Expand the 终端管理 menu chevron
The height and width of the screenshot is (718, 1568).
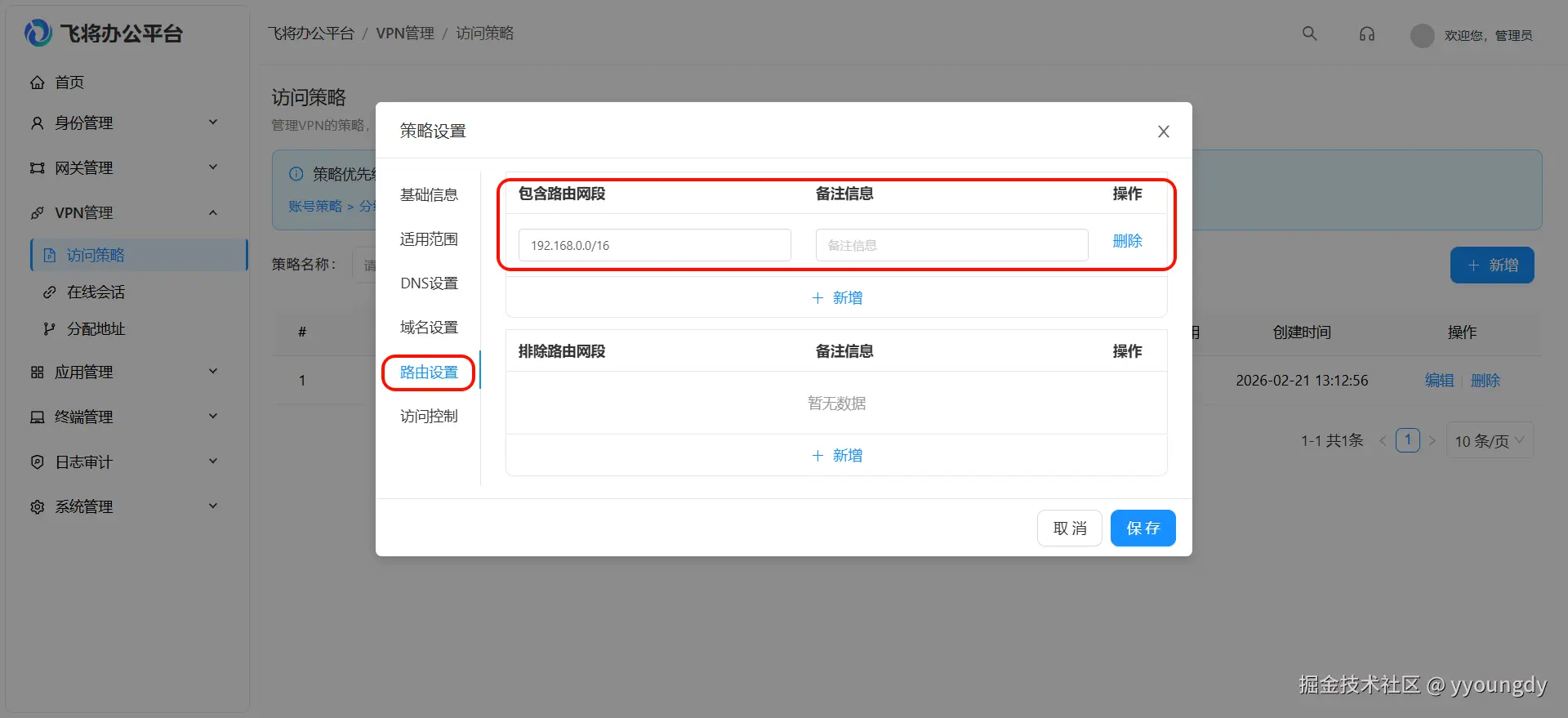[213, 417]
